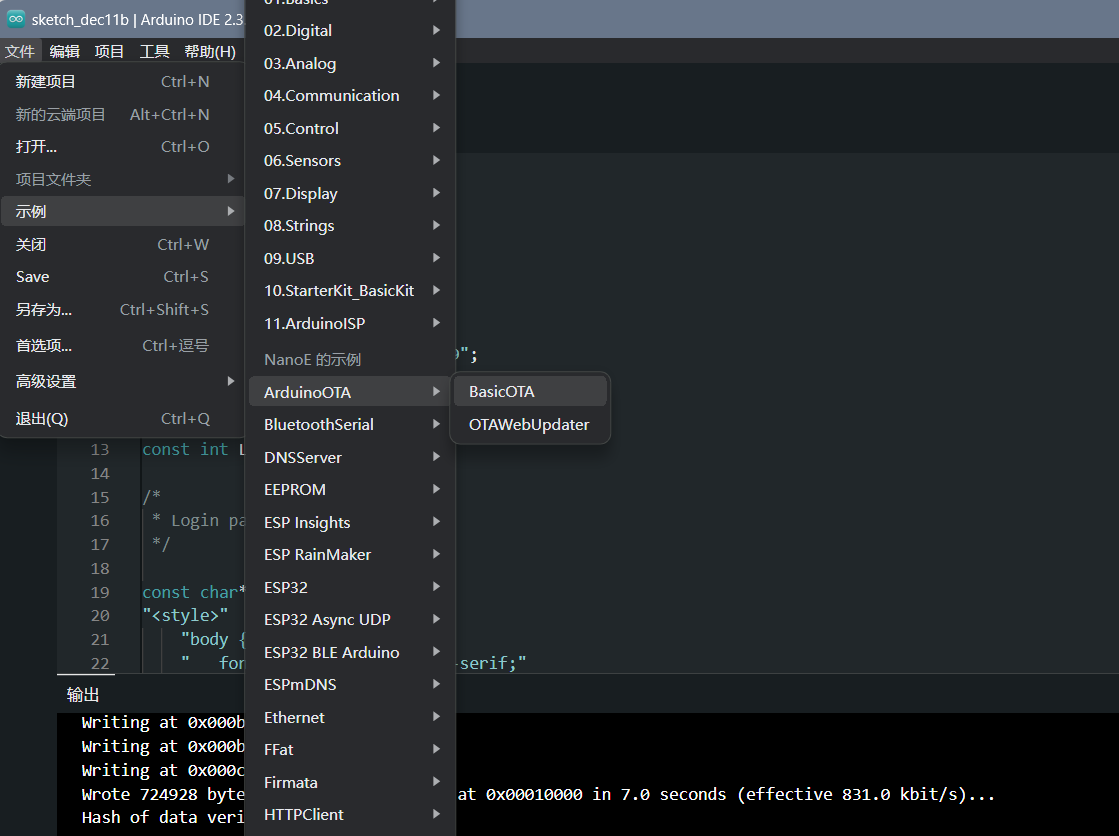Expand the Ethernet examples submenu
1119x836 pixels.
[x=350, y=717]
